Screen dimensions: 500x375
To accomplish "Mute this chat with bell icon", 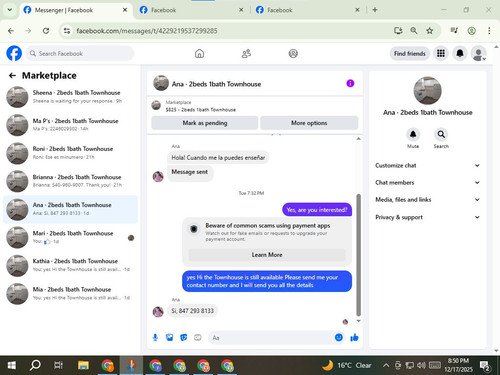I will [x=413, y=134].
